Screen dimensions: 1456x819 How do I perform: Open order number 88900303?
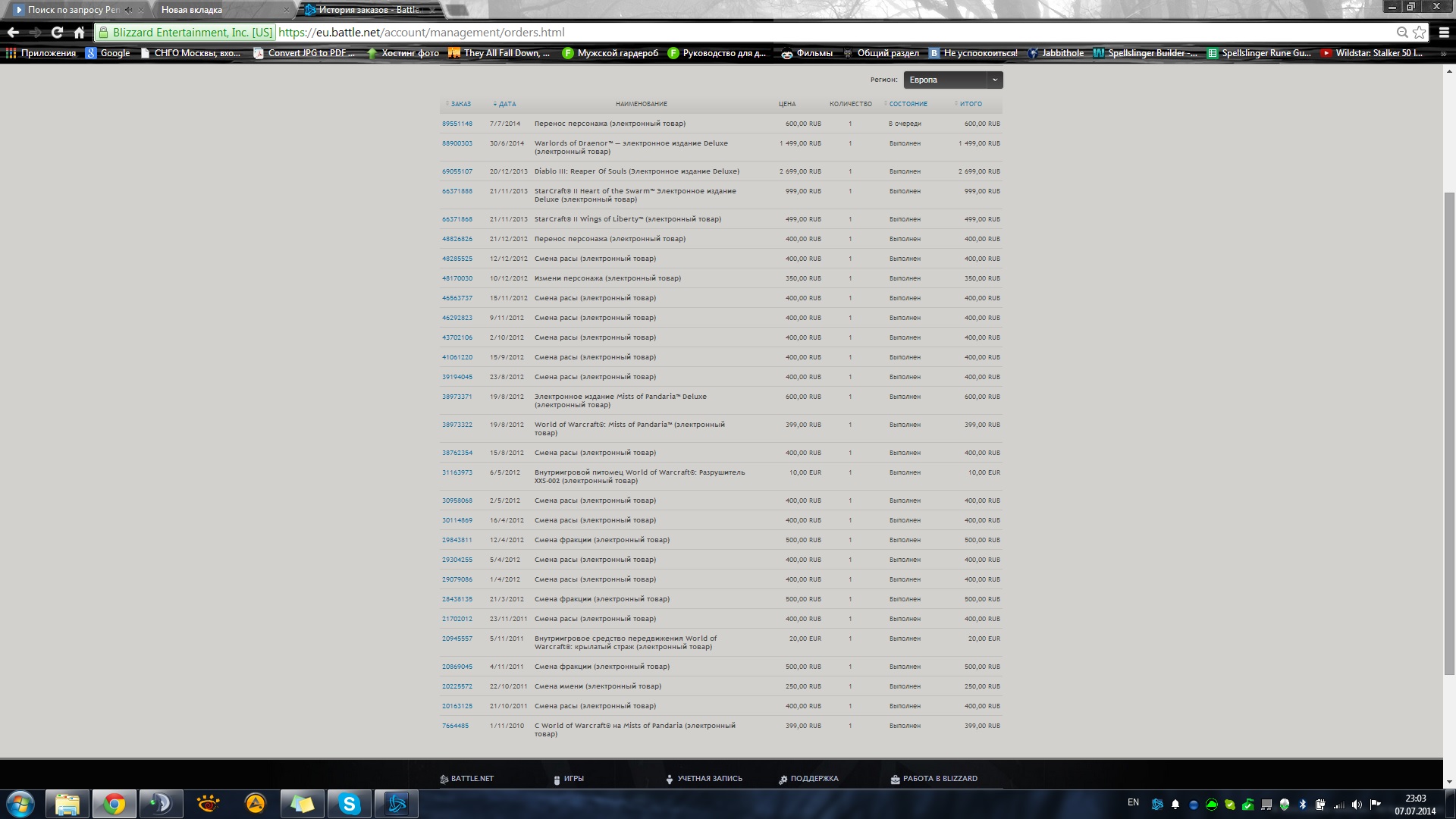pyautogui.click(x=457, y=143)
